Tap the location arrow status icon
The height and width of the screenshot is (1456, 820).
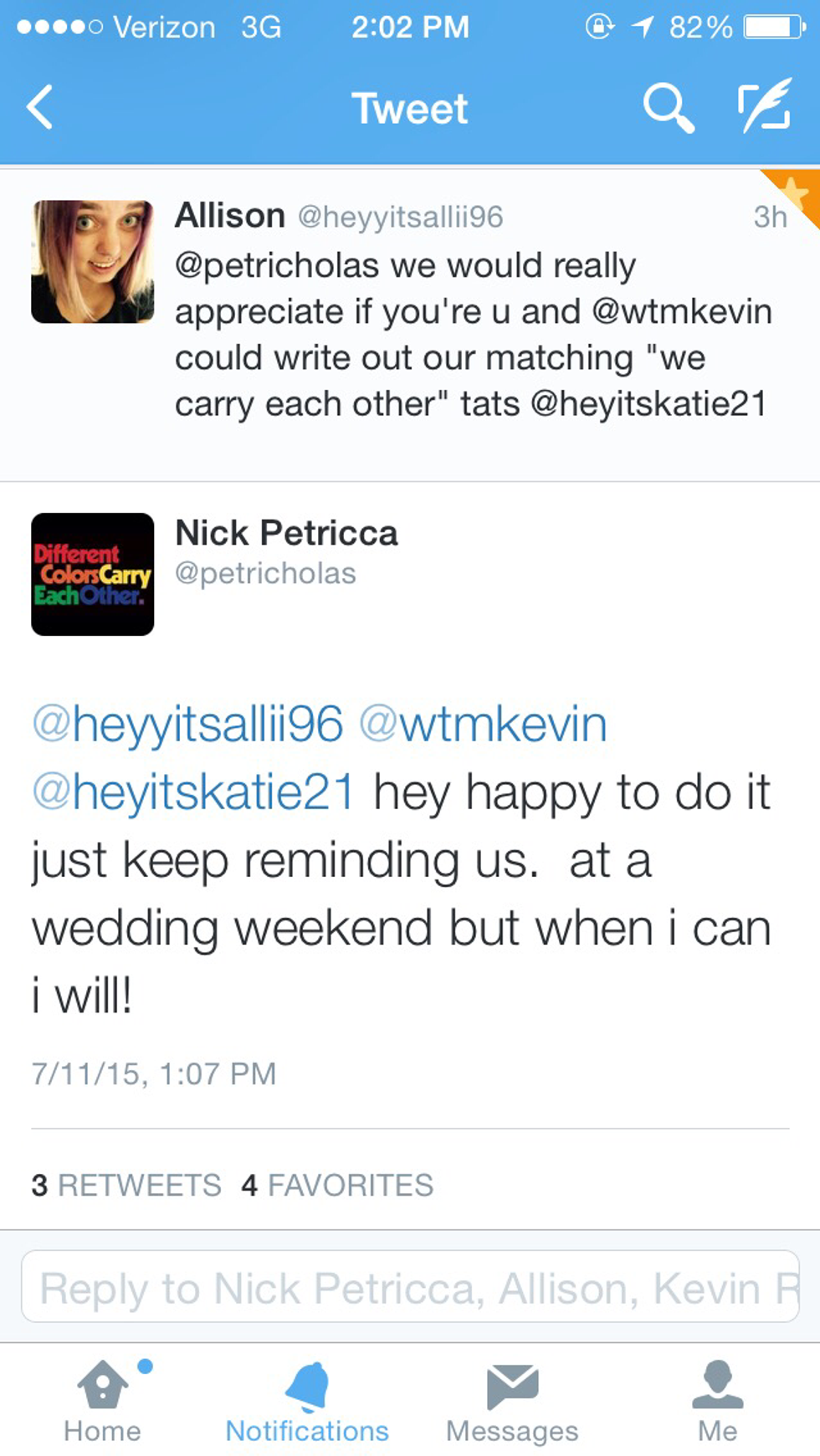[x=642, y=28]
